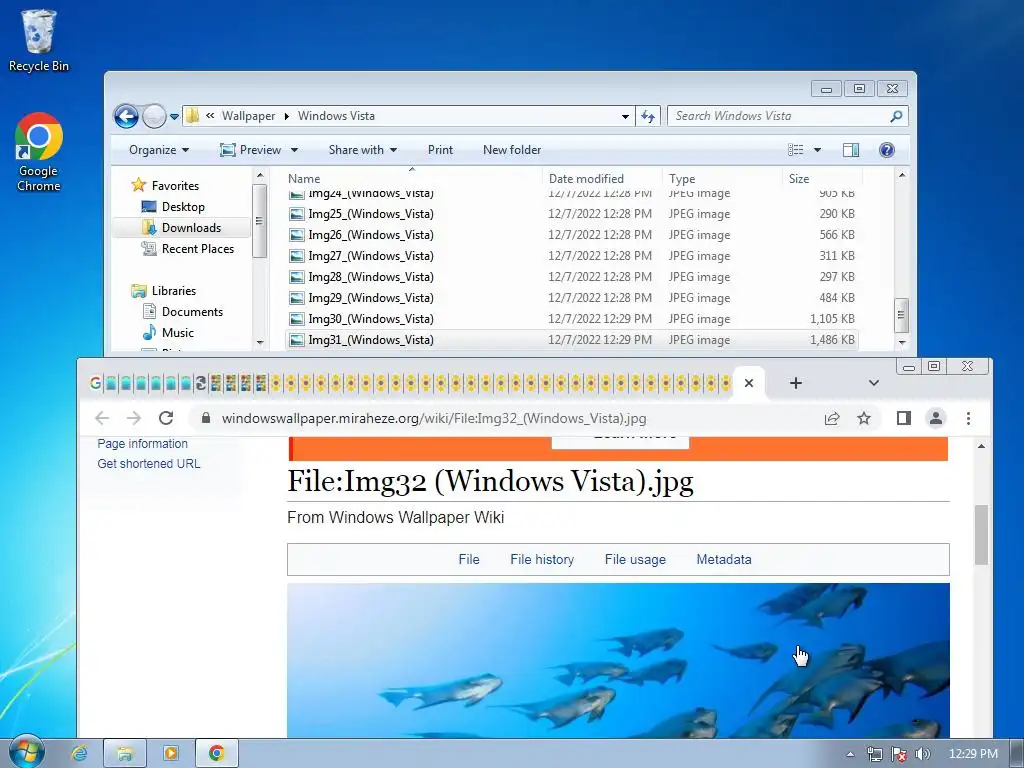Click the Img28_(Windows_Vista) file icon
Image resolution: width=1024 pixels, height=768 pixels.
296,277
